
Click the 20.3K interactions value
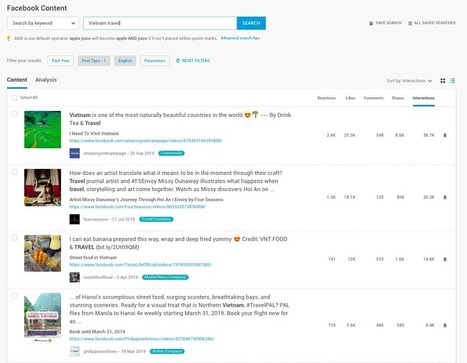click(x=429, y=197)
